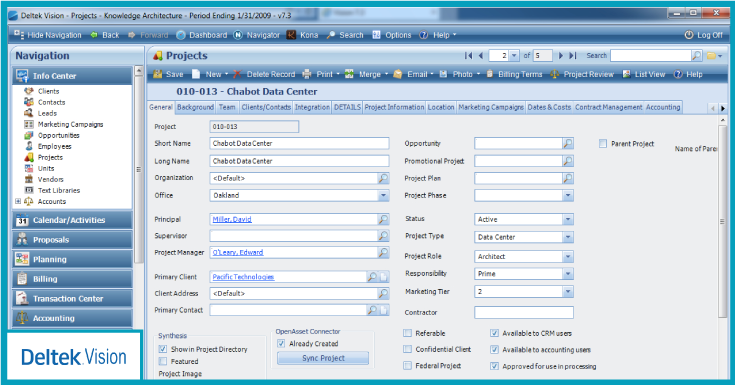Open the Marketing Tier dropdown

tap(568, 292)
